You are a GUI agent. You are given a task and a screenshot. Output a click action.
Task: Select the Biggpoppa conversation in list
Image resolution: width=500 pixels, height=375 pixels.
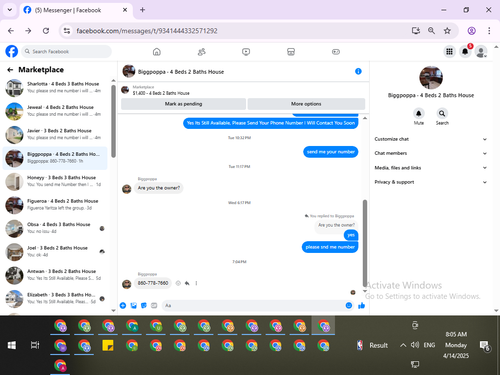(x=55, y=158)
